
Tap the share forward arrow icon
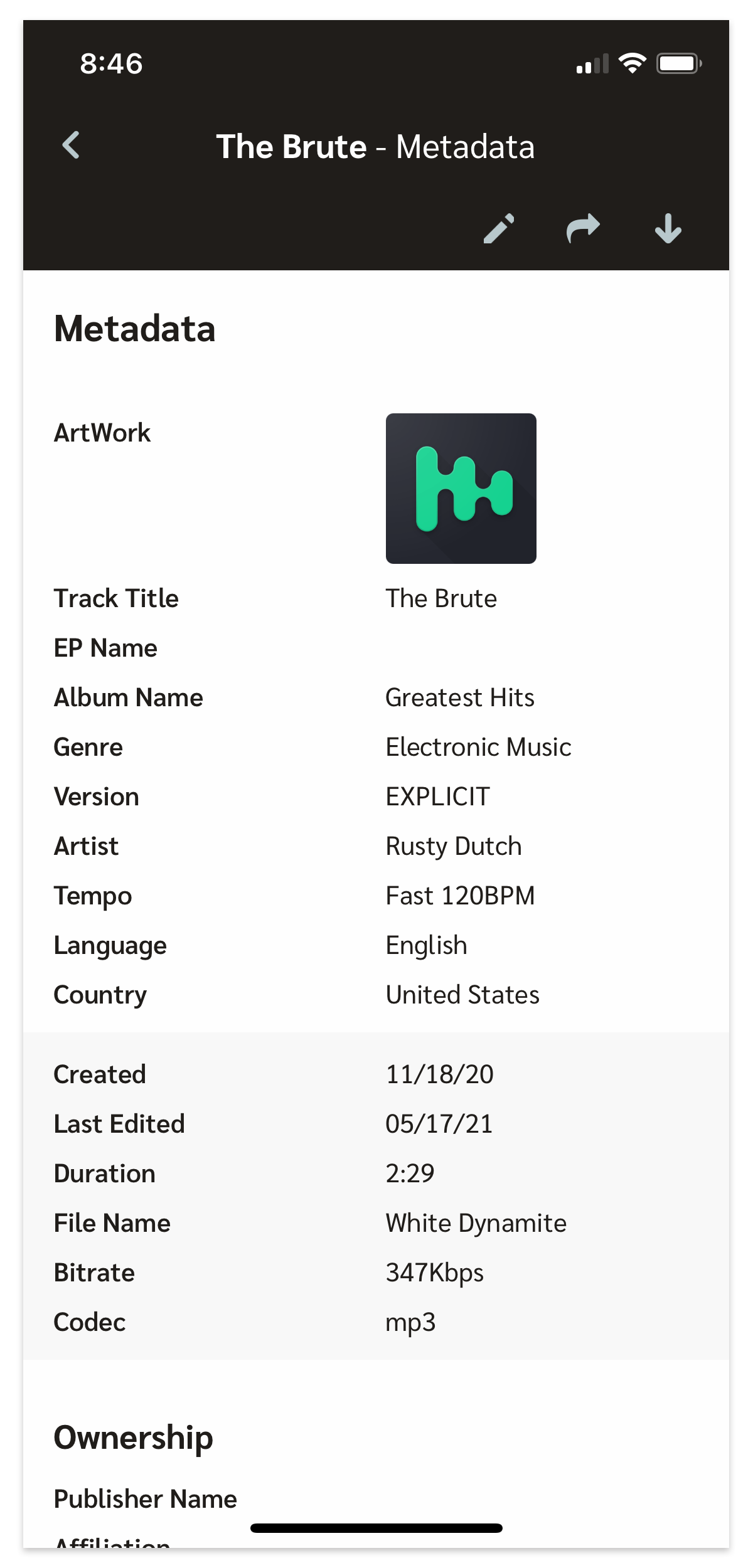[x=583, y=228]
